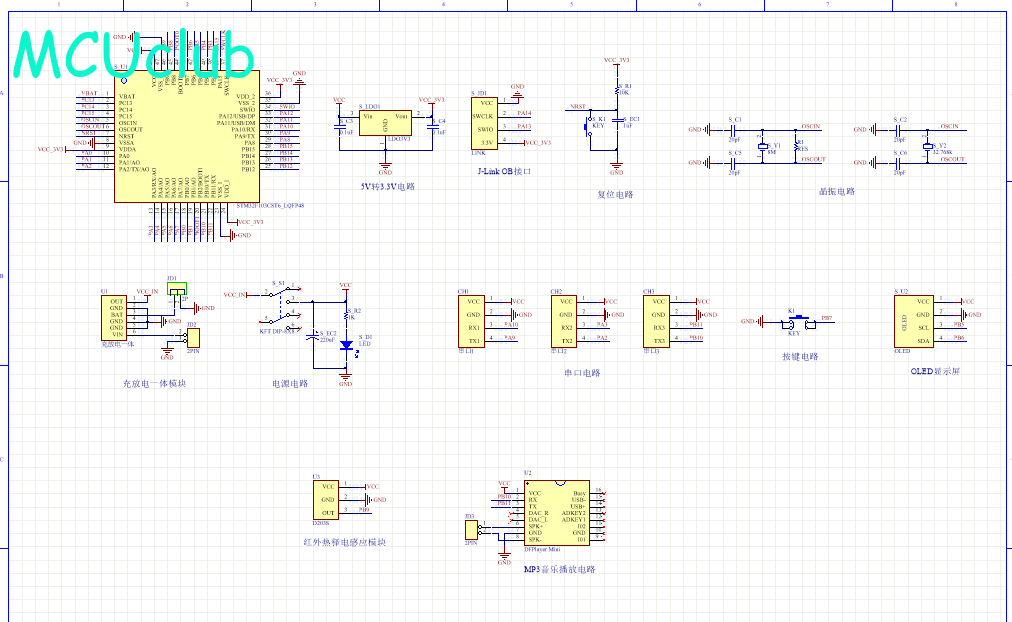Select the CH1 serial connector block

point(471,321)
